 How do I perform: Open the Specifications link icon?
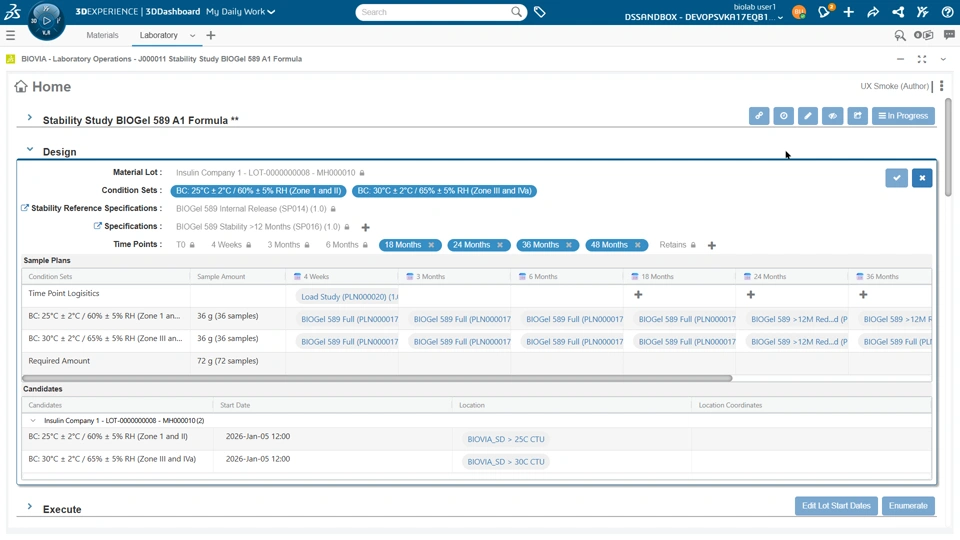[x=97, y=226]
